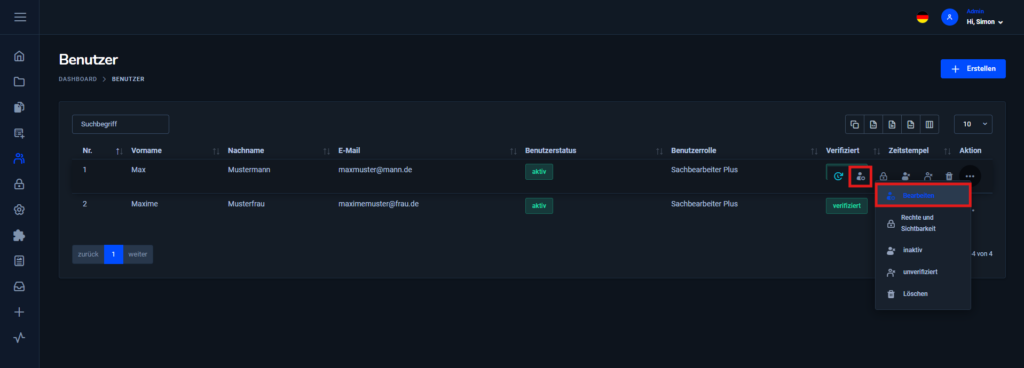Click the lock icon in Max's row
1024x368 pixels.
point(883,176)
